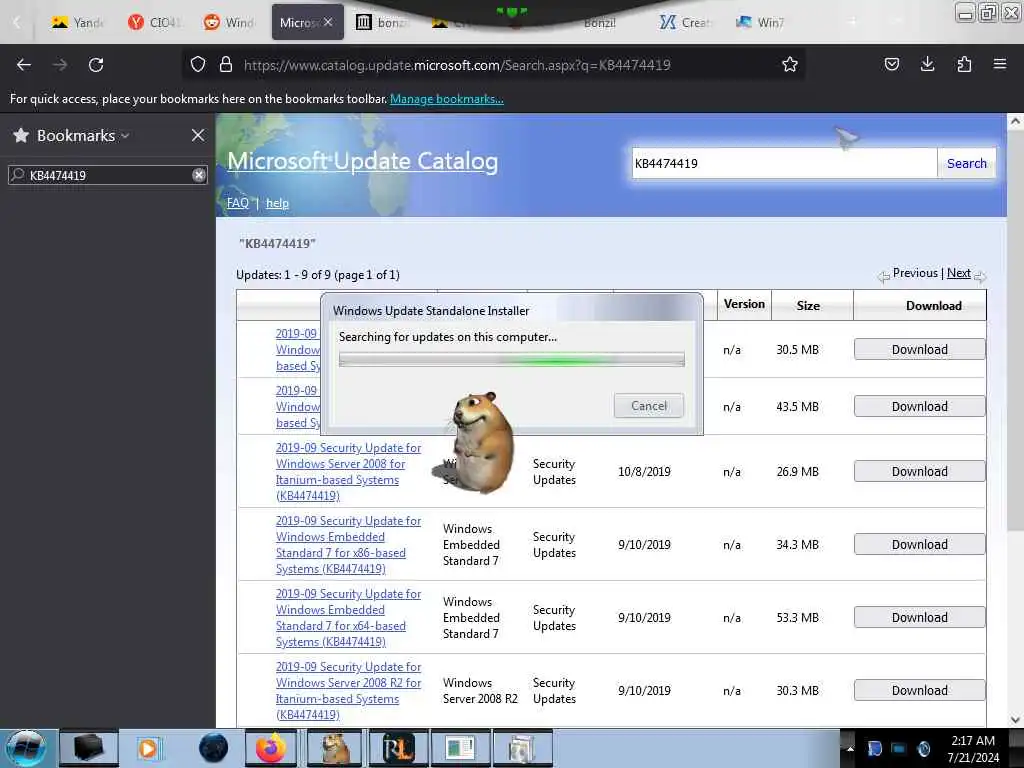Open the Bookmarks sidebar switcher dropdown
Viewport: 1024px width, 768px height.
pos(125,136)
